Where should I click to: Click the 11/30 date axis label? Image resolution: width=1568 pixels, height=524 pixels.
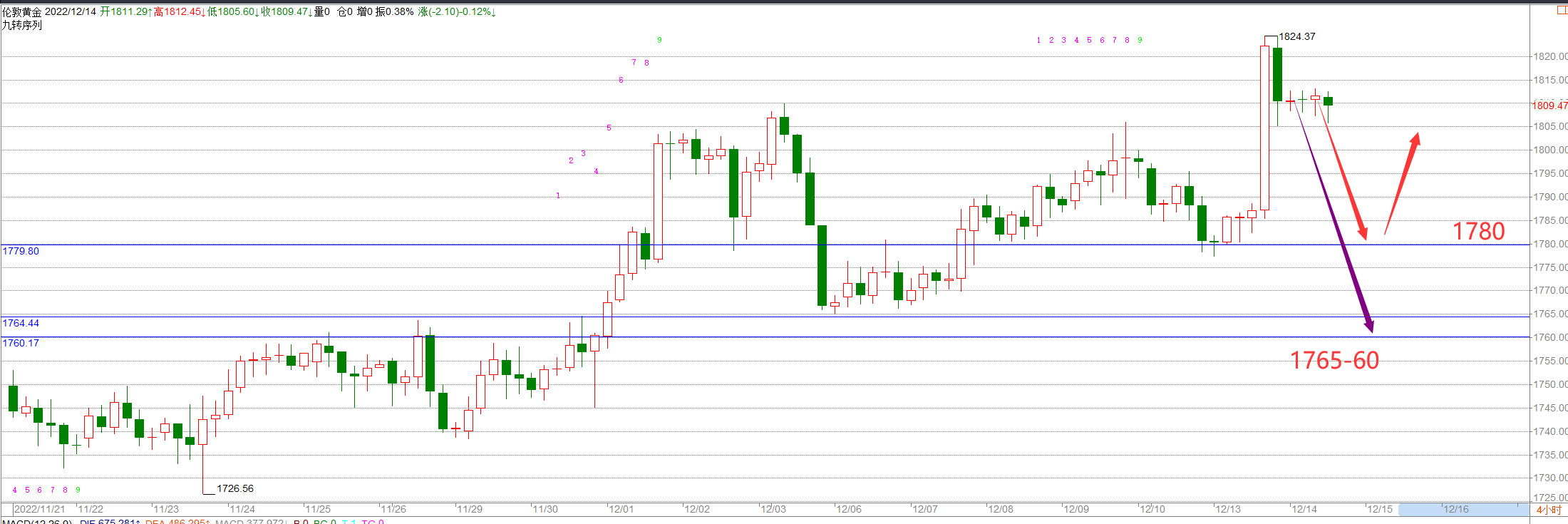(545, 509)
